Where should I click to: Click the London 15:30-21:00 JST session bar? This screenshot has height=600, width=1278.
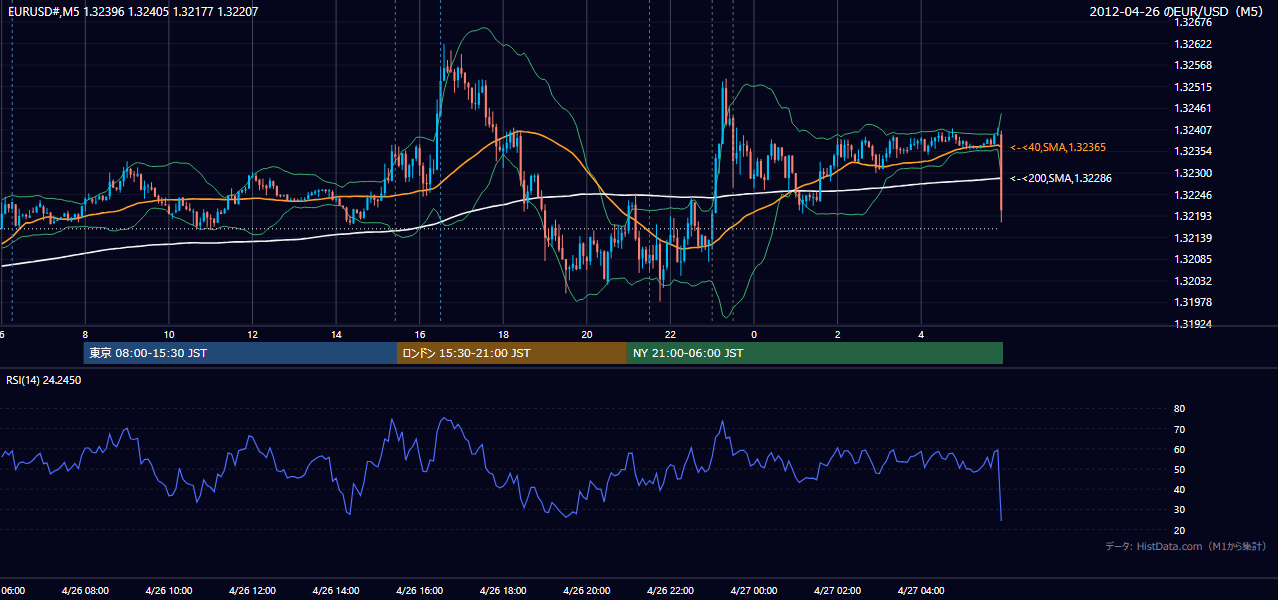click(x=512, y=353)
